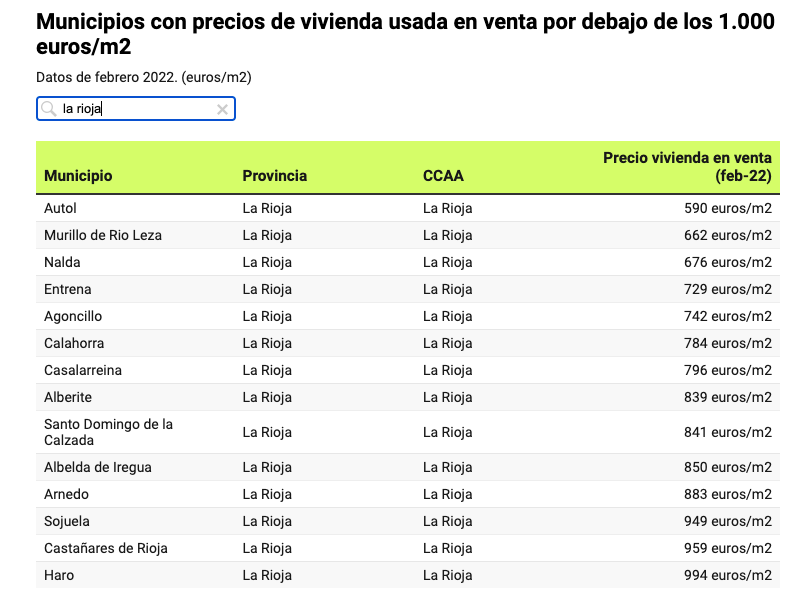Select the Nalda municipality cell
Image resolution: width=796 pixels, height=608 pixels.
coord(62,263)
